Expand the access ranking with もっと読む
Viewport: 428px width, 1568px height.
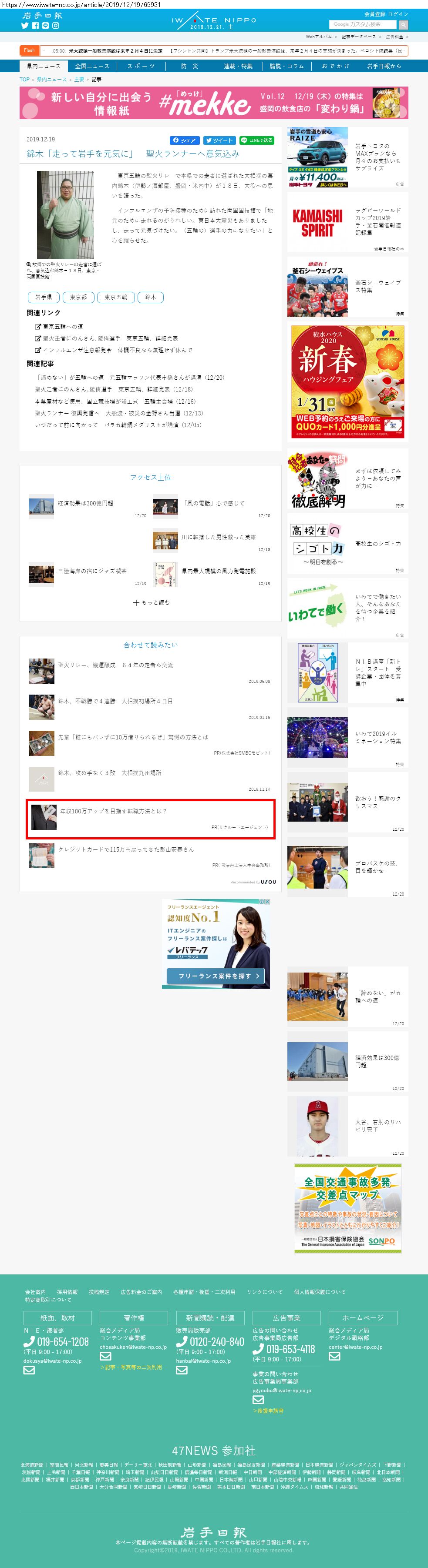[151, 602]
